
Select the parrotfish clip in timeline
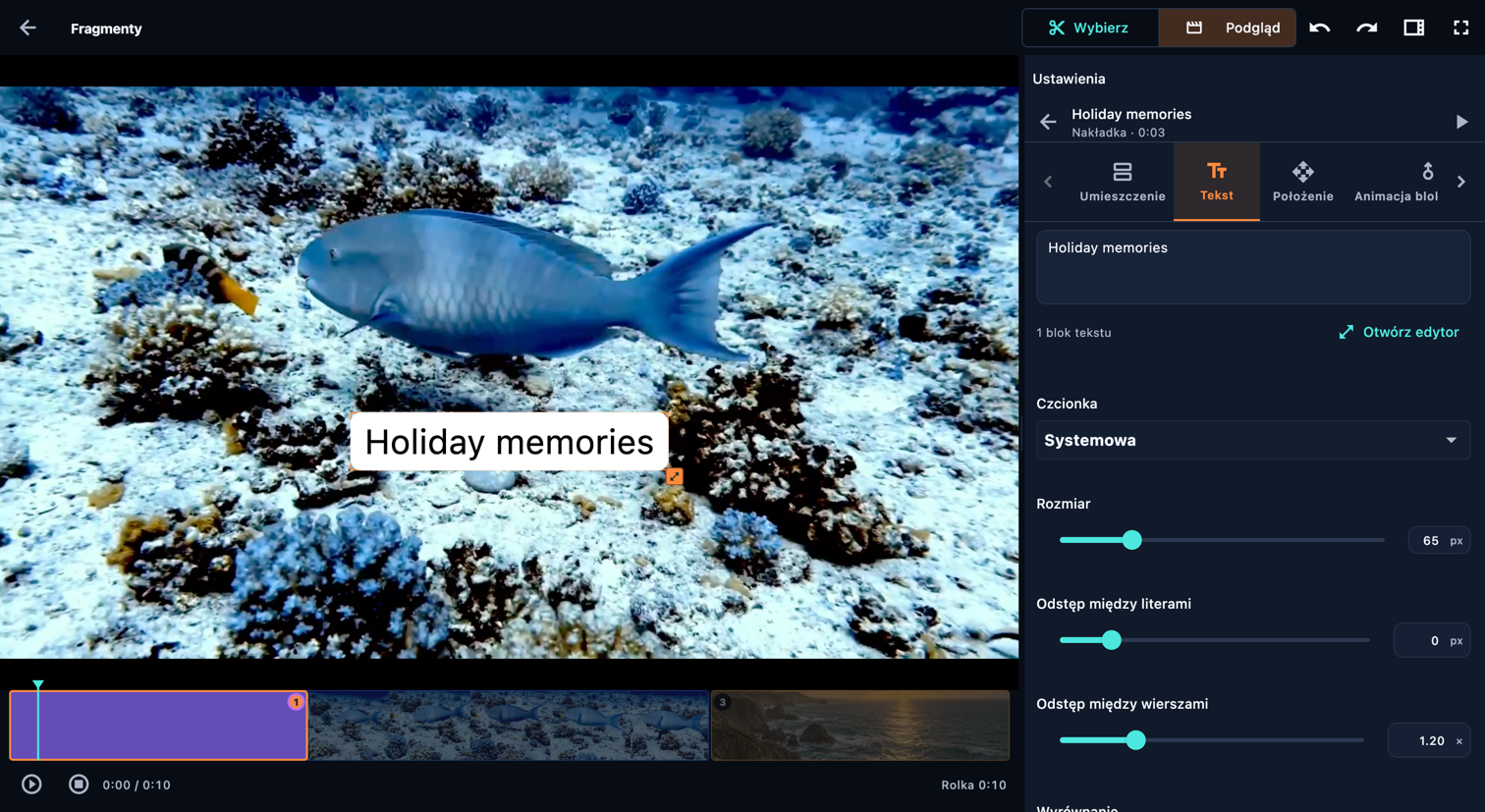(x=509, y=725)
